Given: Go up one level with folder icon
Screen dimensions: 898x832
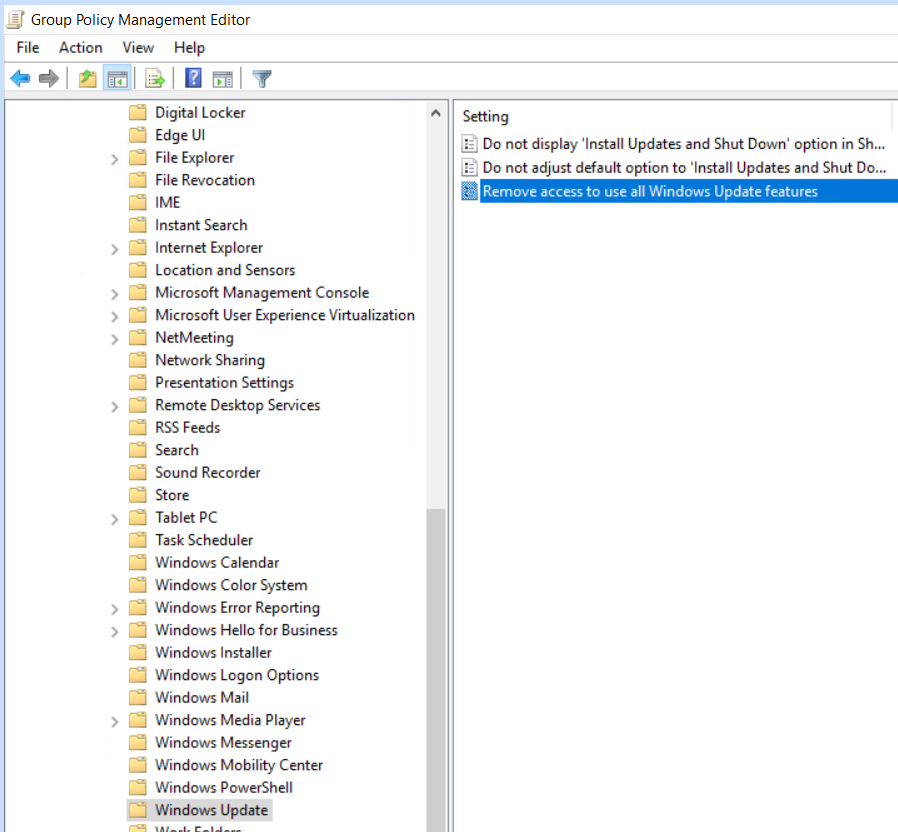Looking at the screenshot, I should coord(88,79).
